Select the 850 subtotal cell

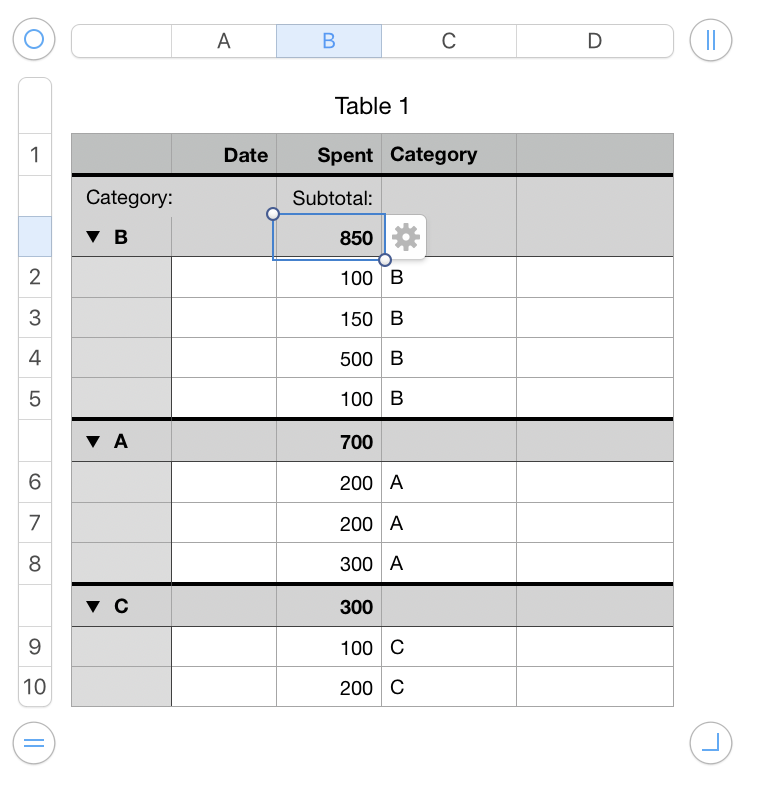pyautogui.click(x=329, y=237)
